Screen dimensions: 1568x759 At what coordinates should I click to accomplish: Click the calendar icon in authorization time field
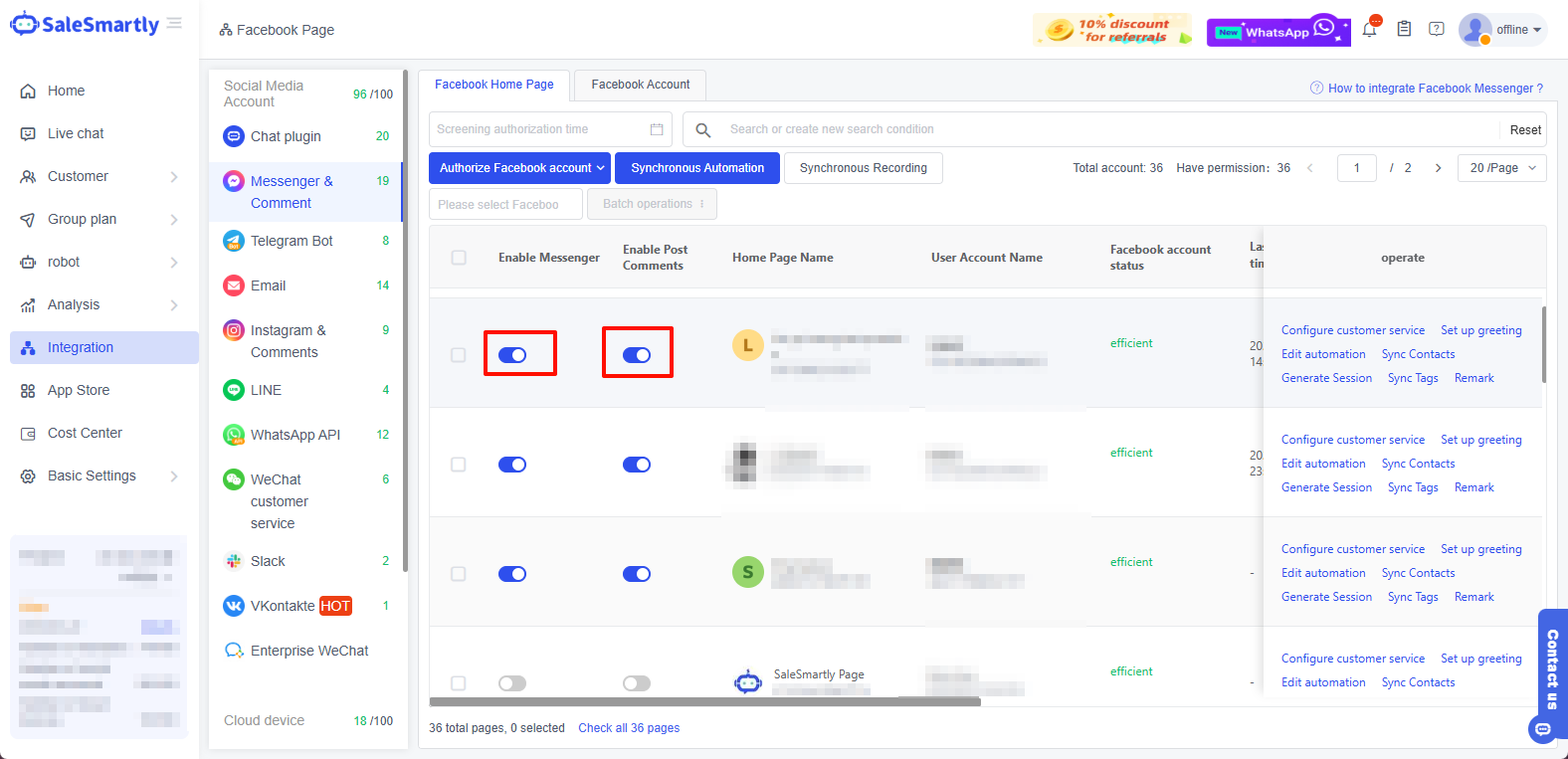pos(657,129)
